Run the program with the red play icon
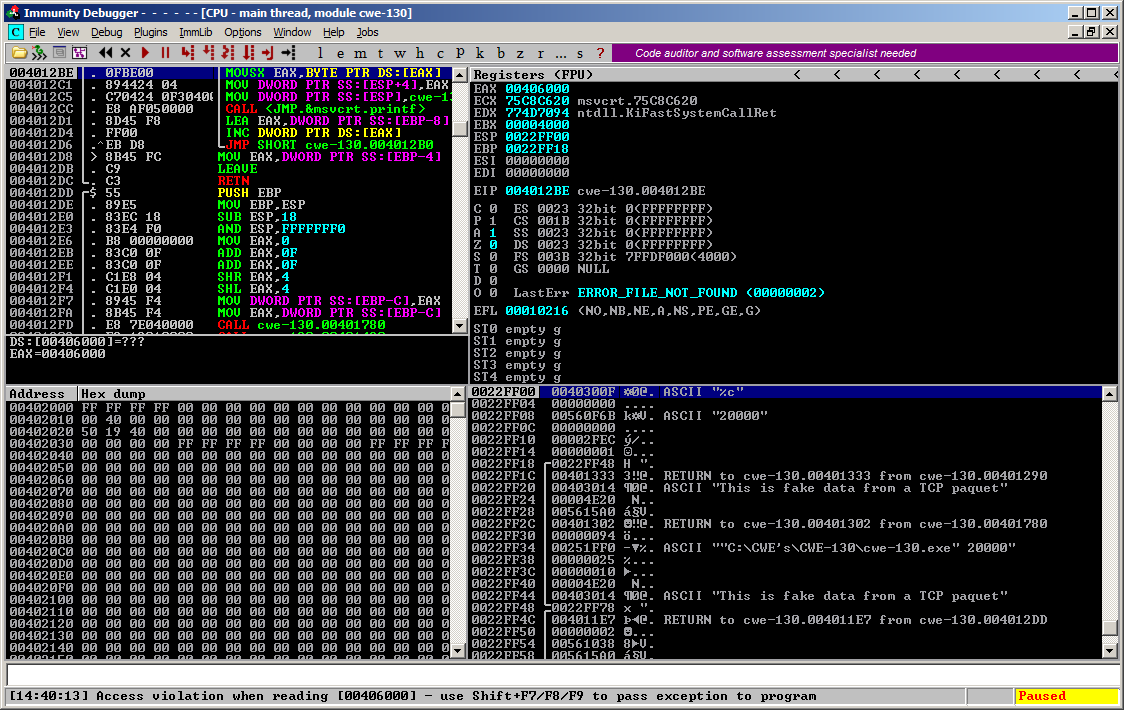The image size is (1124, 710). pyautogui.click(x=146, y=53)
